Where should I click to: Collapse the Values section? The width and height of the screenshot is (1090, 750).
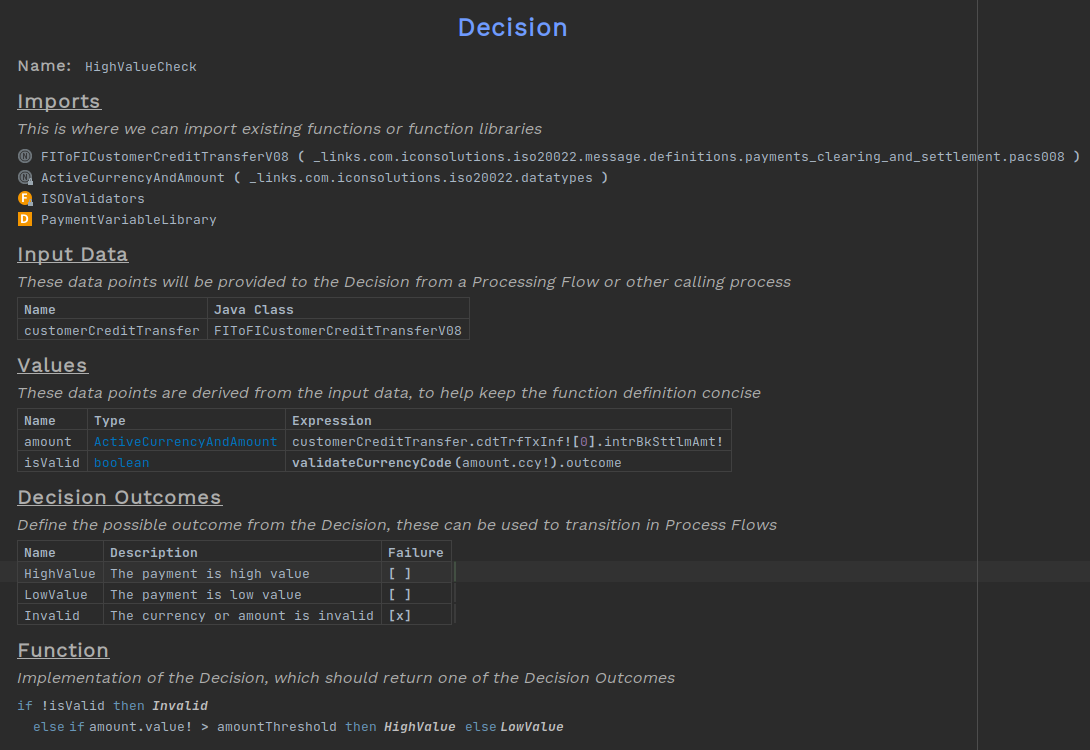tap(52, 365)
